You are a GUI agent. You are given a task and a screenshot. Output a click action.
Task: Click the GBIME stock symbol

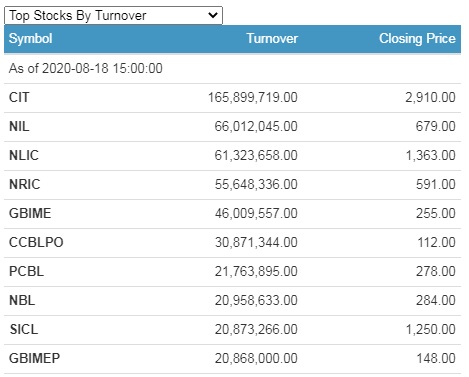coord(30,213)
